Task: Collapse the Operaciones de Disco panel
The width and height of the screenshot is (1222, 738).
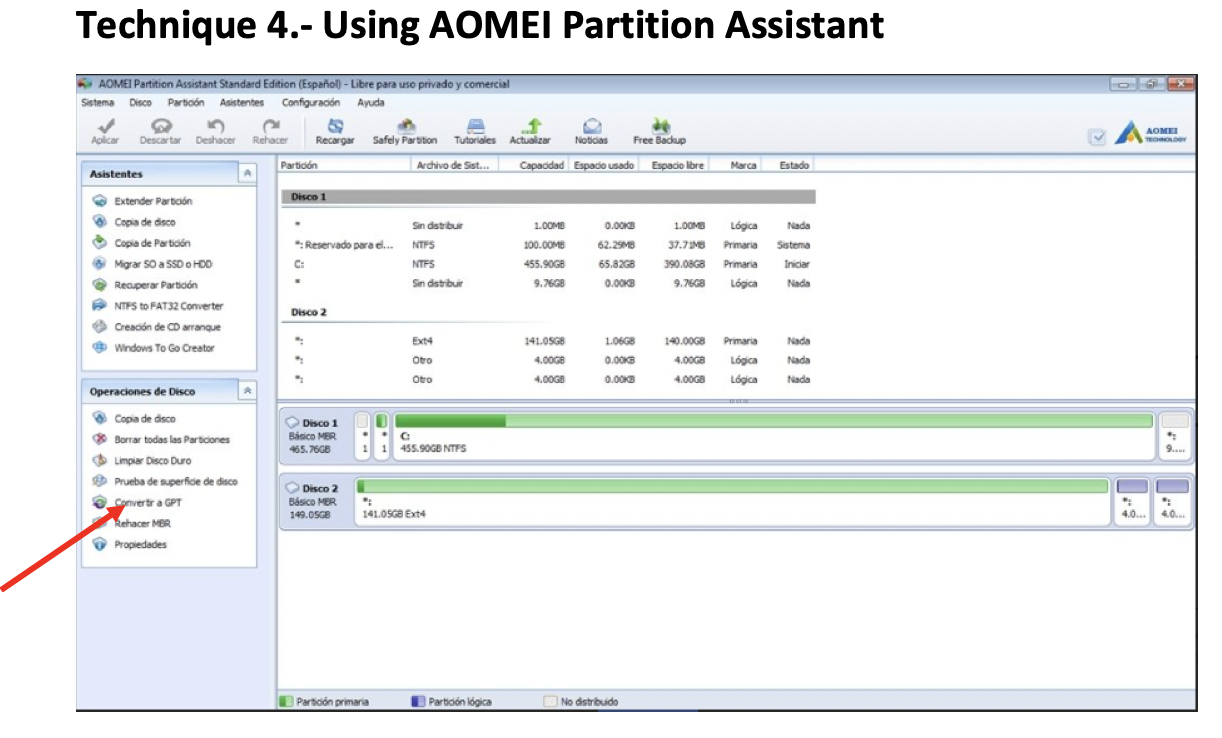Action: 247,391
